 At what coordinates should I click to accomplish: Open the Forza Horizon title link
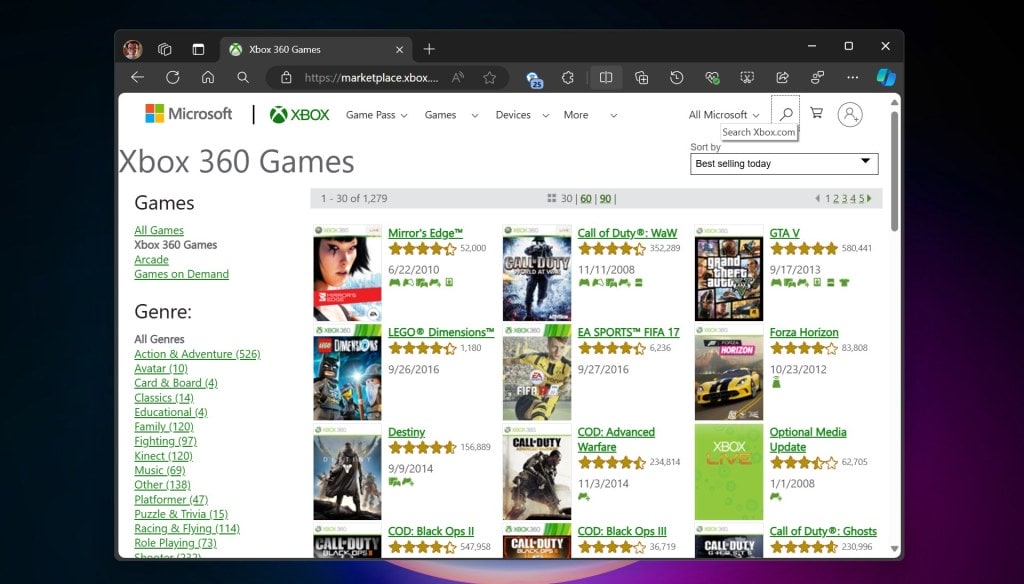pyautogui.click(x=804, y=332)
